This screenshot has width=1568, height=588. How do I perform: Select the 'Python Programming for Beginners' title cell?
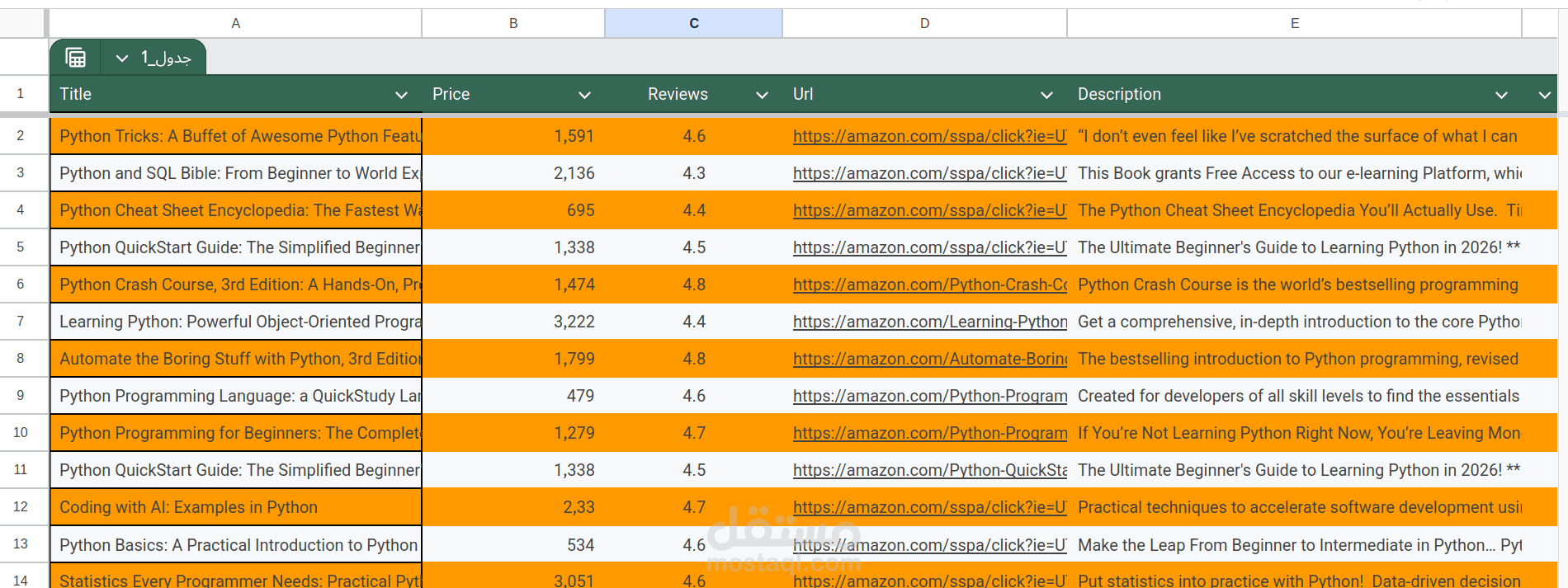click(236, 433)
